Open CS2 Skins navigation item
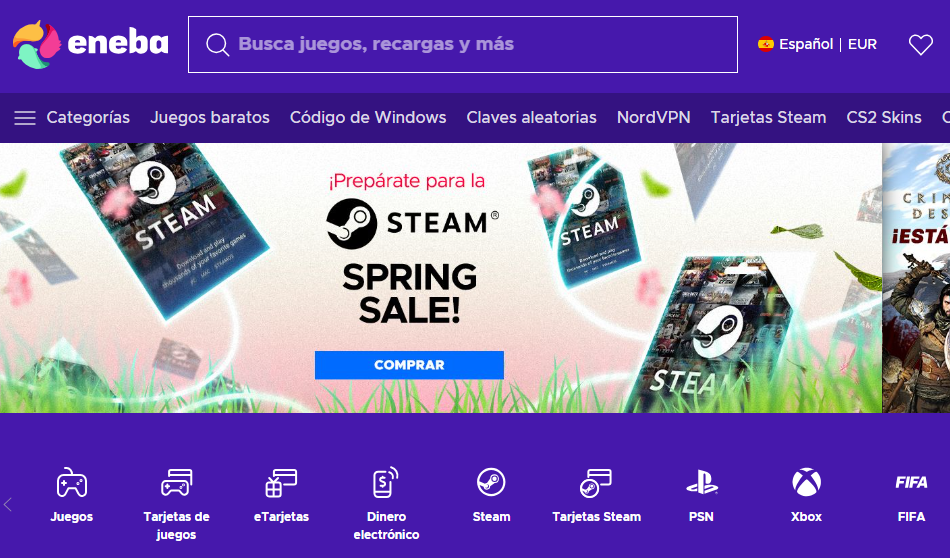This screenshot has height=558, width=950. (884, 118)
